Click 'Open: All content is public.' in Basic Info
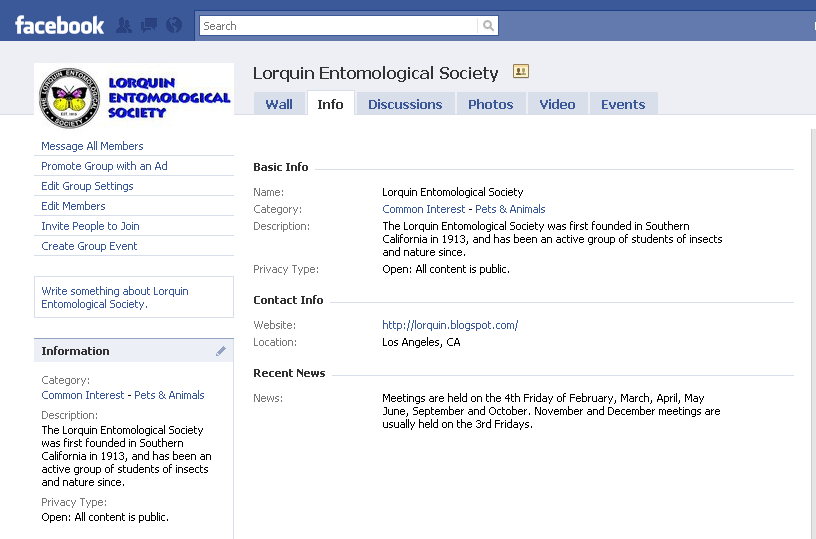The image size is (816, 539). (x=446, y=269)
